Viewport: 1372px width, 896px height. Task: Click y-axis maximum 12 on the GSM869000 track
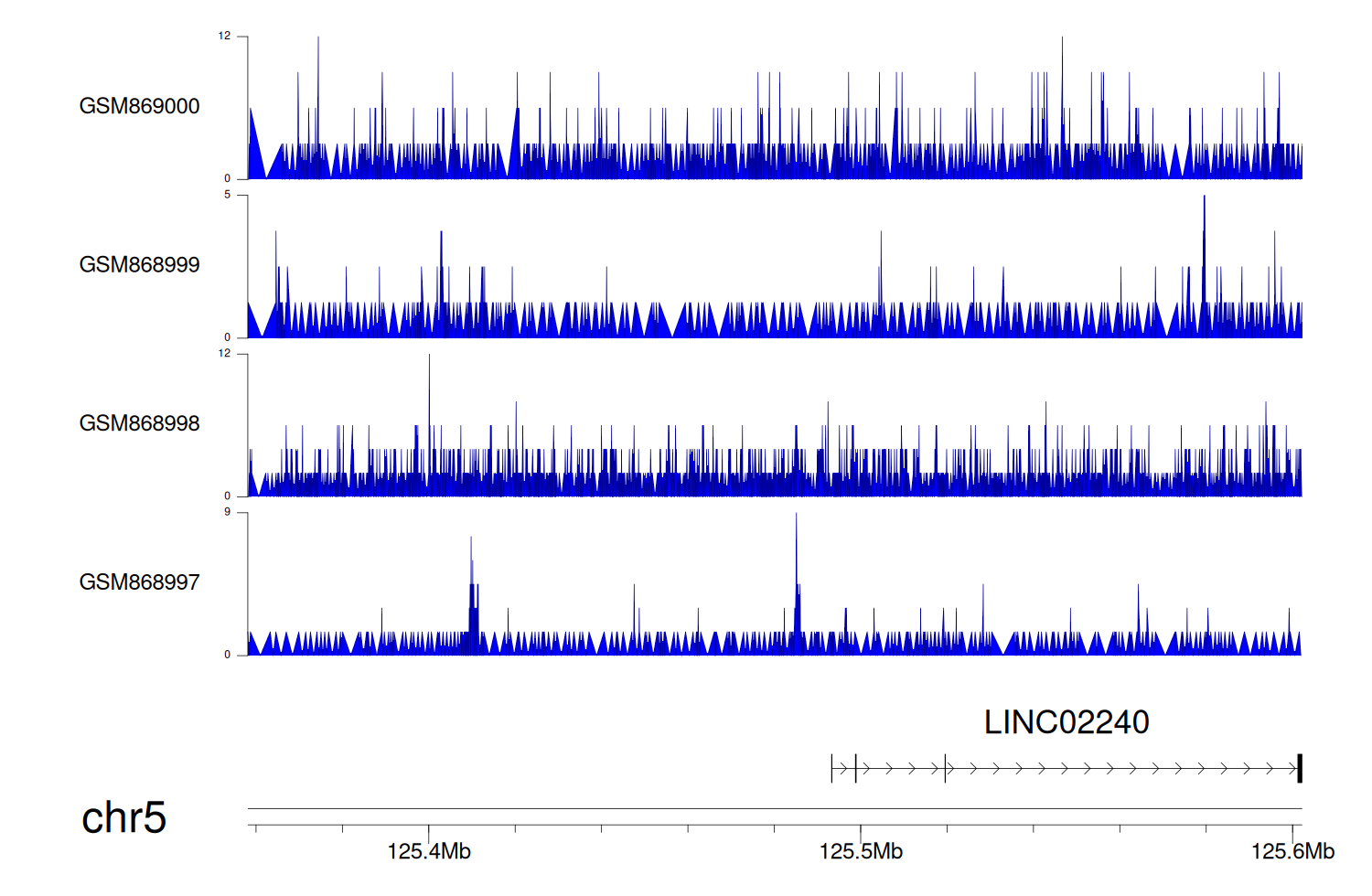(x=224, y=37)
